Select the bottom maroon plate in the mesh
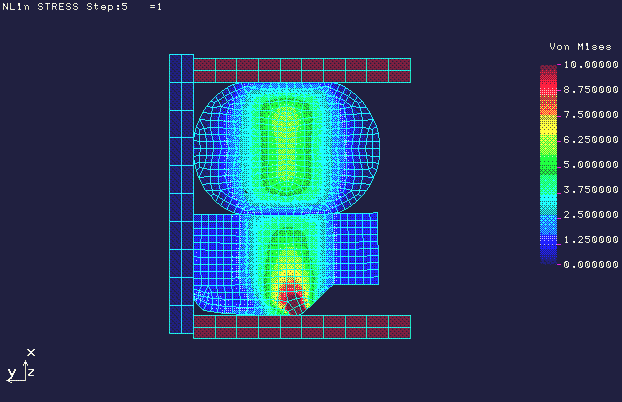The width and height of the screenshot is (622, 402). pyautogui.click(x=301, y=327)
